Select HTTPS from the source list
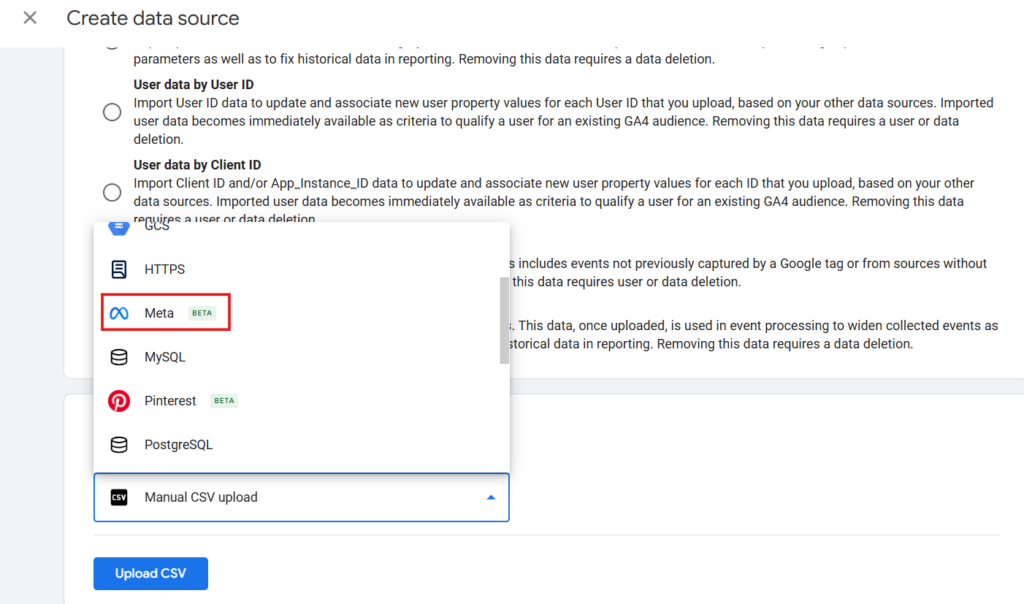 click(165, 269)
